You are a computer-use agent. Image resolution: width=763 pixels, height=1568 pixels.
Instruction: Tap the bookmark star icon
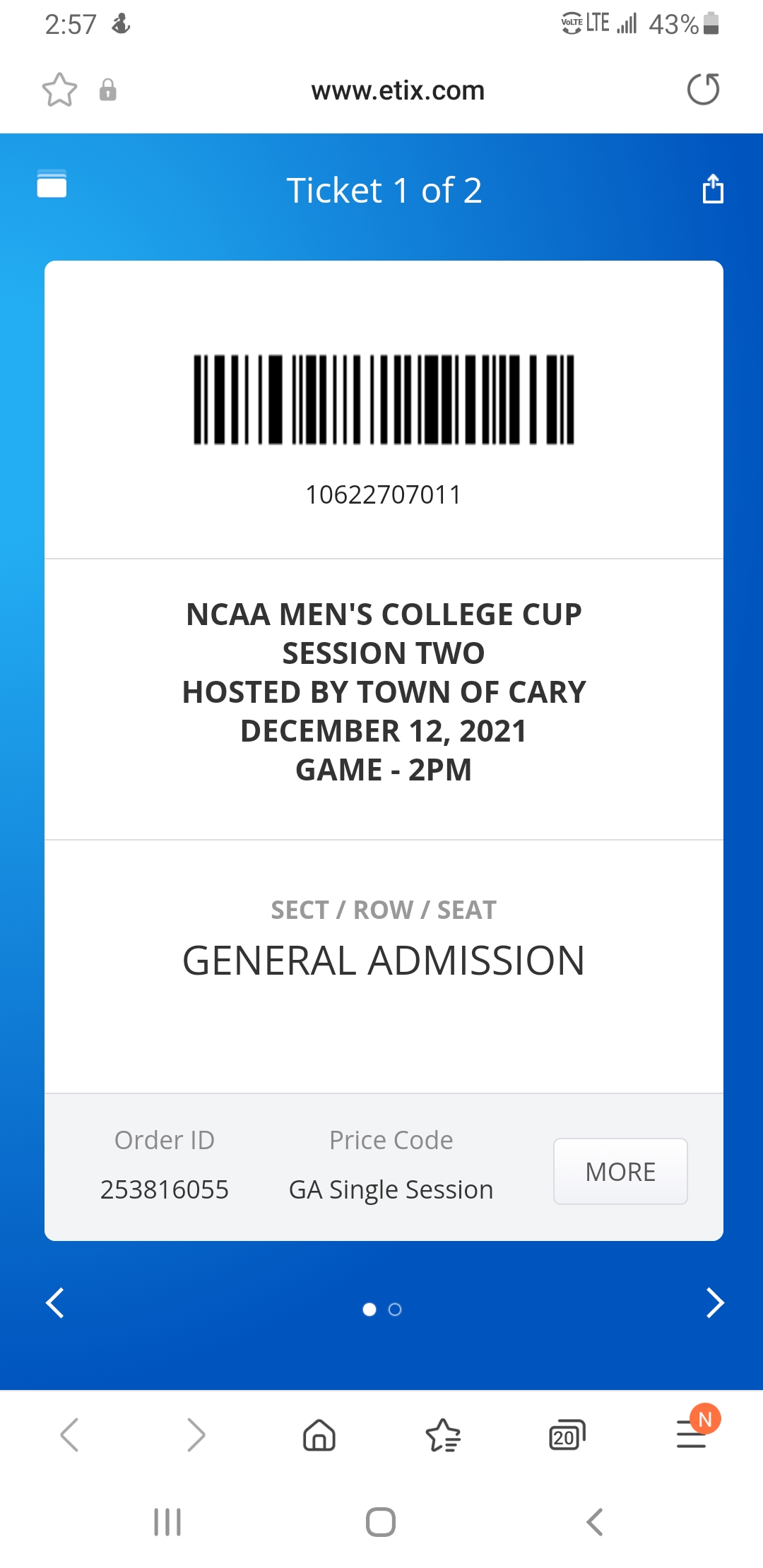pyautogui.click(x=59, y=90)
